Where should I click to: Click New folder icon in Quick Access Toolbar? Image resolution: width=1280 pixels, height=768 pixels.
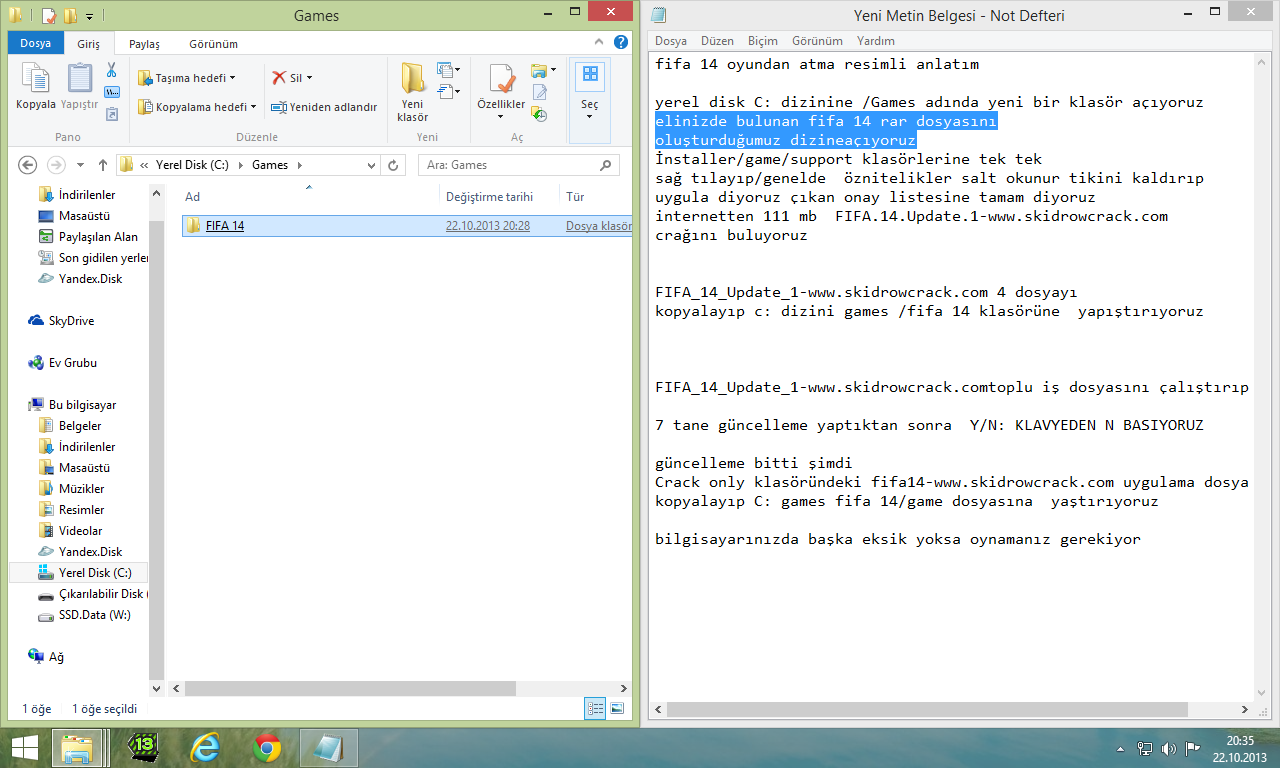click(x=69, y=16)
